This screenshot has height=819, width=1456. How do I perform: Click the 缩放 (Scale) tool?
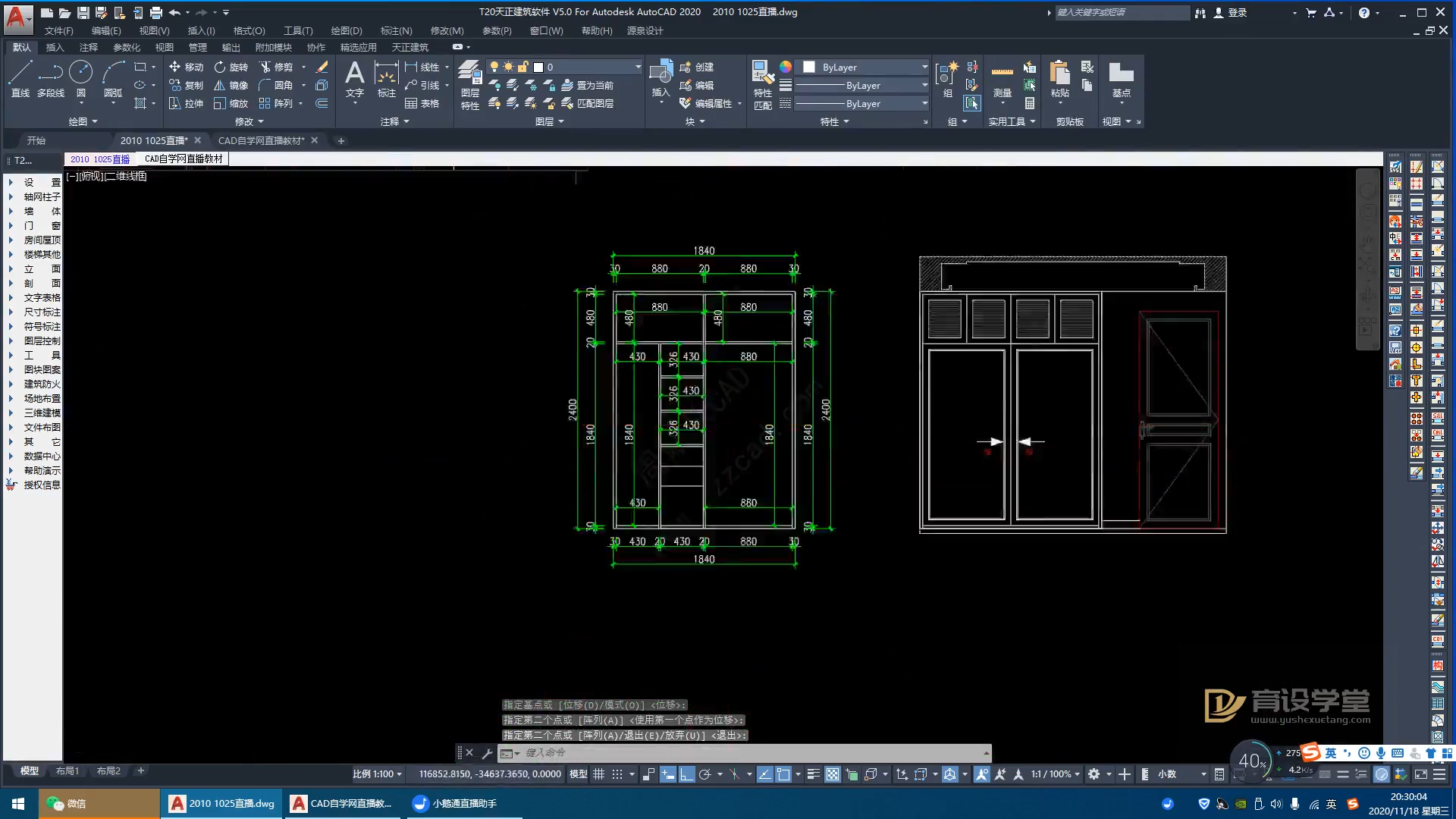[231, 103]
